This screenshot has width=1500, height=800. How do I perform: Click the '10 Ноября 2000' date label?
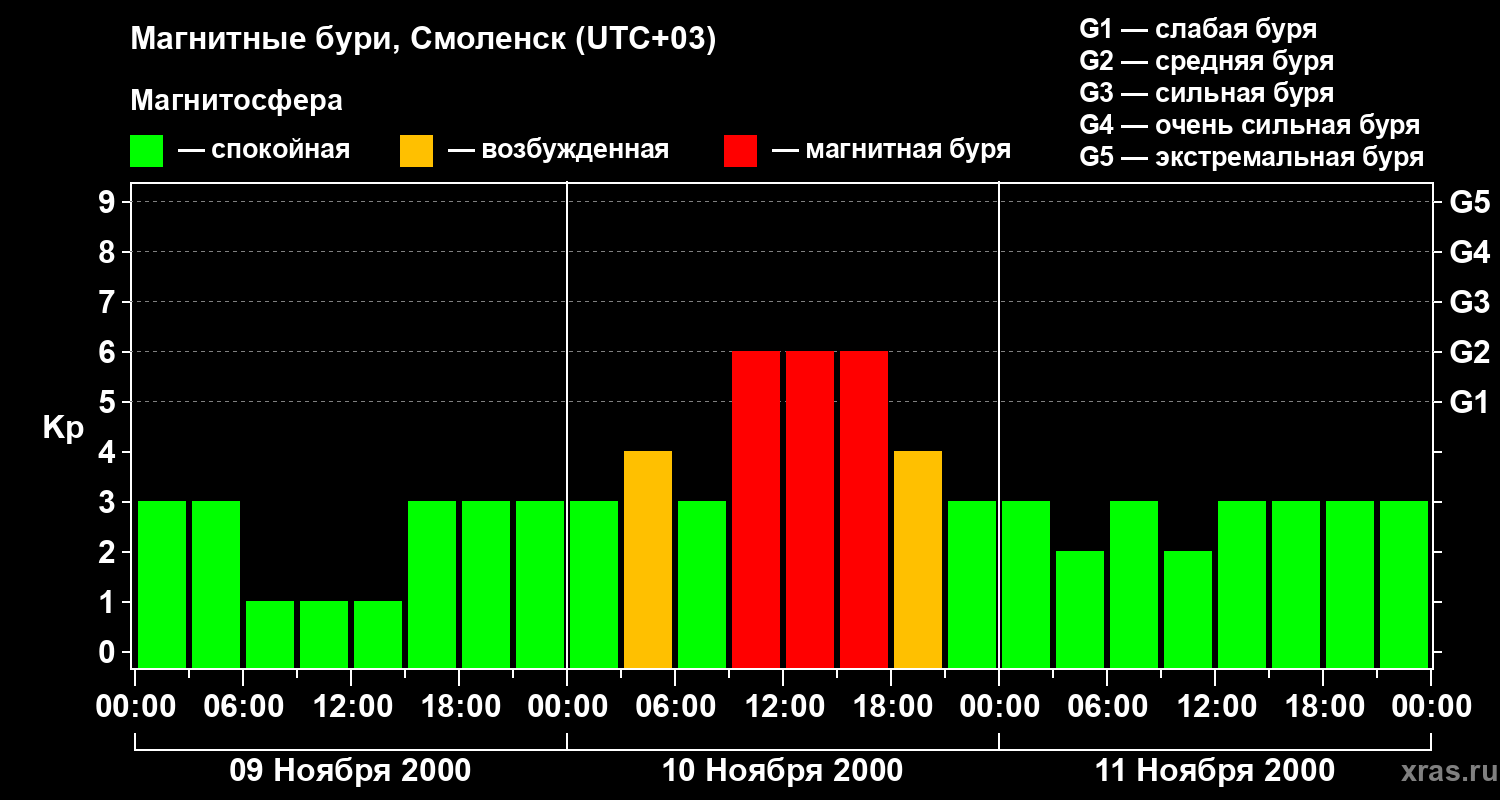click(782, 771)
